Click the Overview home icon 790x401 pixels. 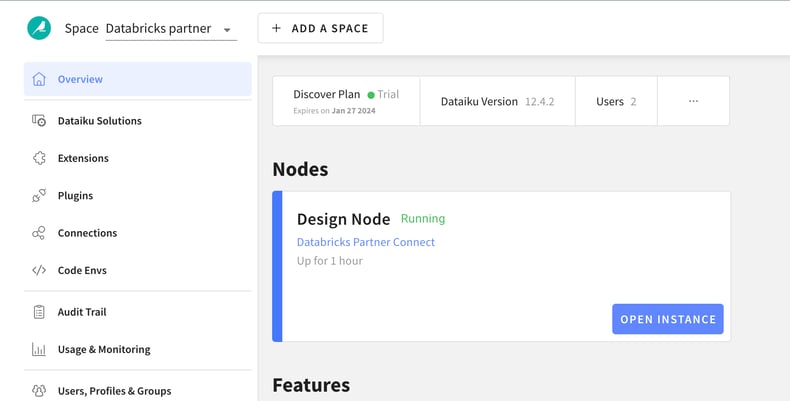click(39, 79)
